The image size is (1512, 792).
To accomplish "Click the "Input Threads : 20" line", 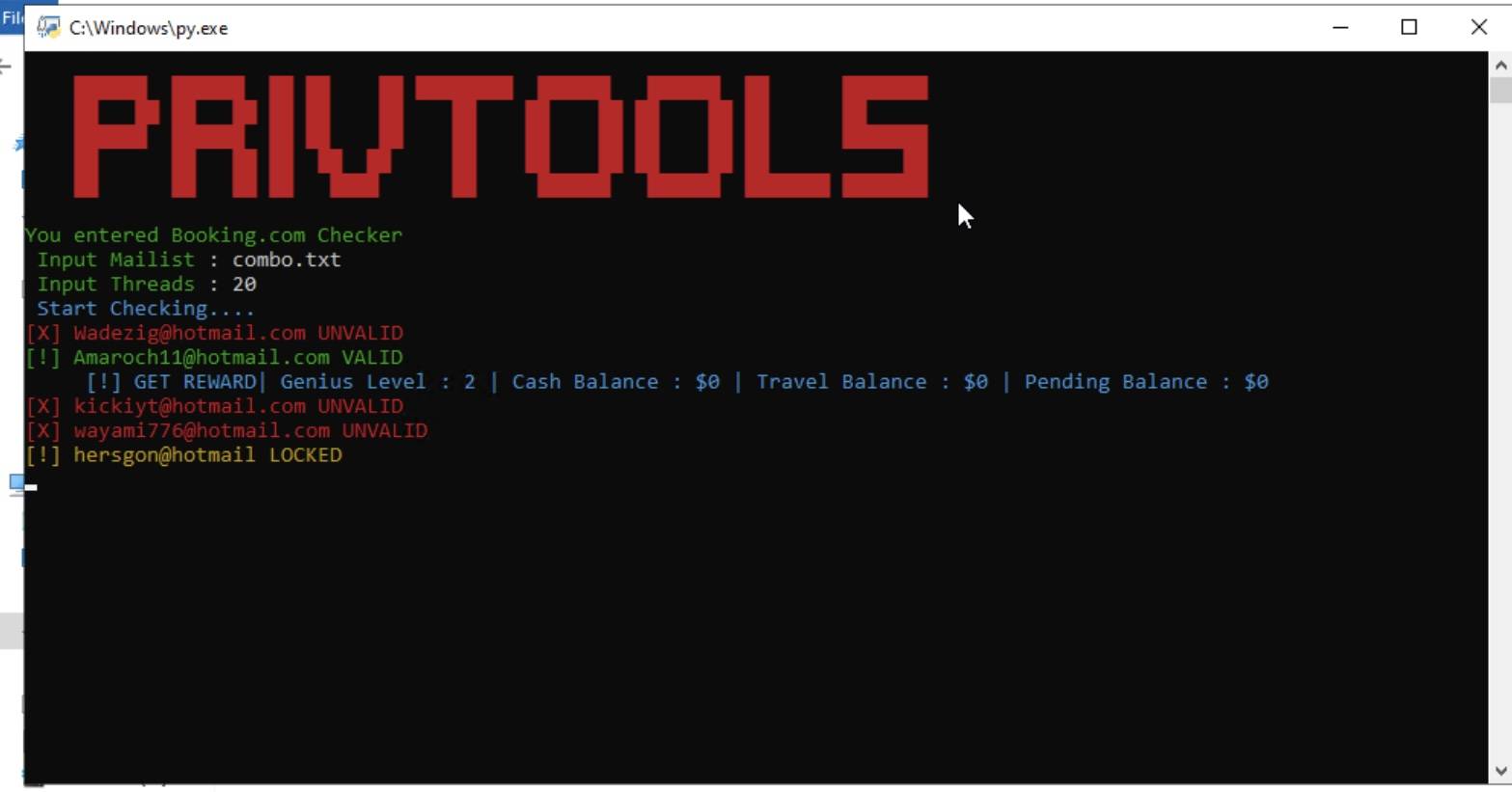I will [147, 285].
